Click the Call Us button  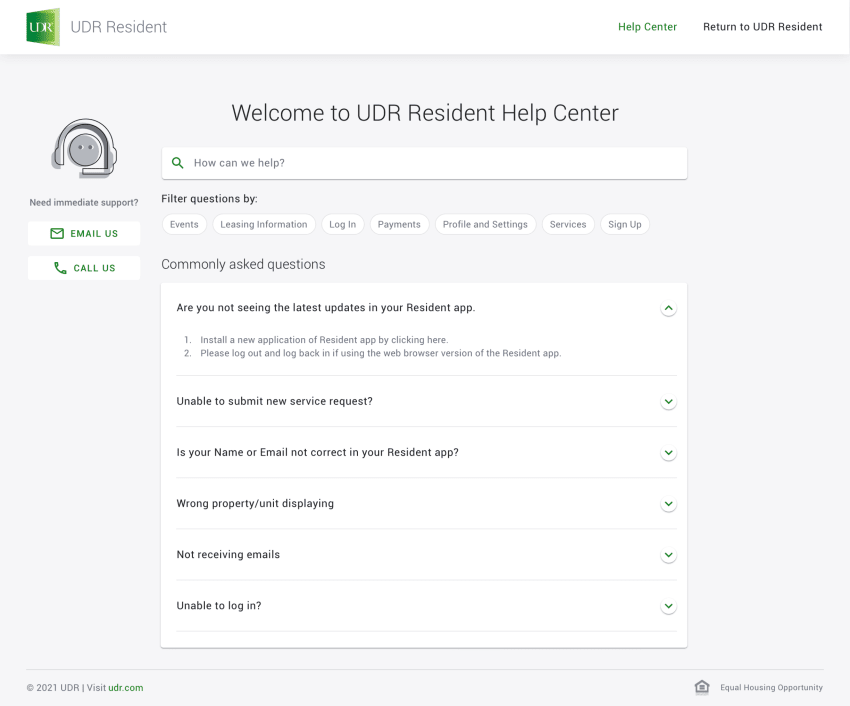84,268
